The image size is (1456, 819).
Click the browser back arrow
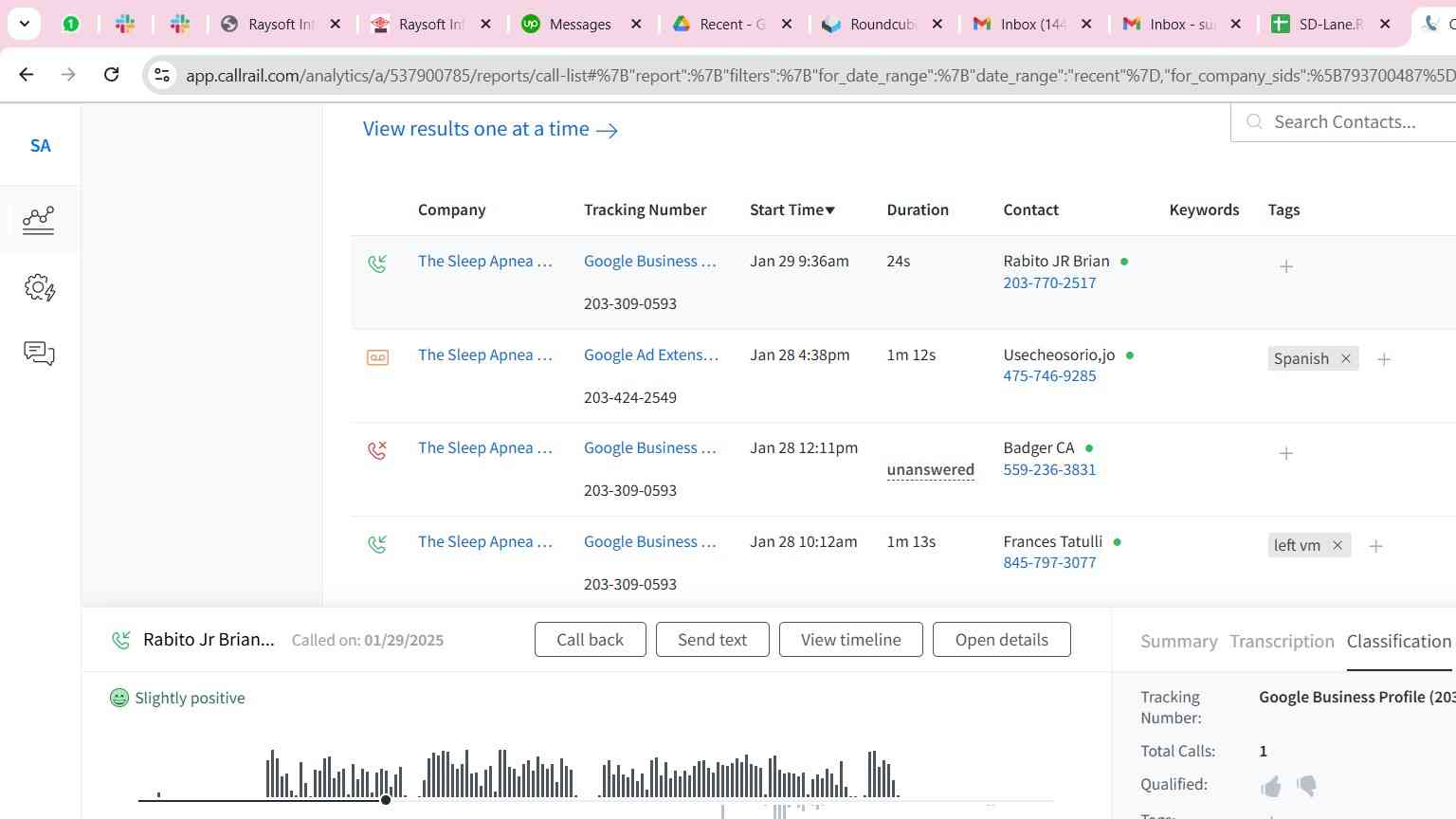tap(27, 74)
